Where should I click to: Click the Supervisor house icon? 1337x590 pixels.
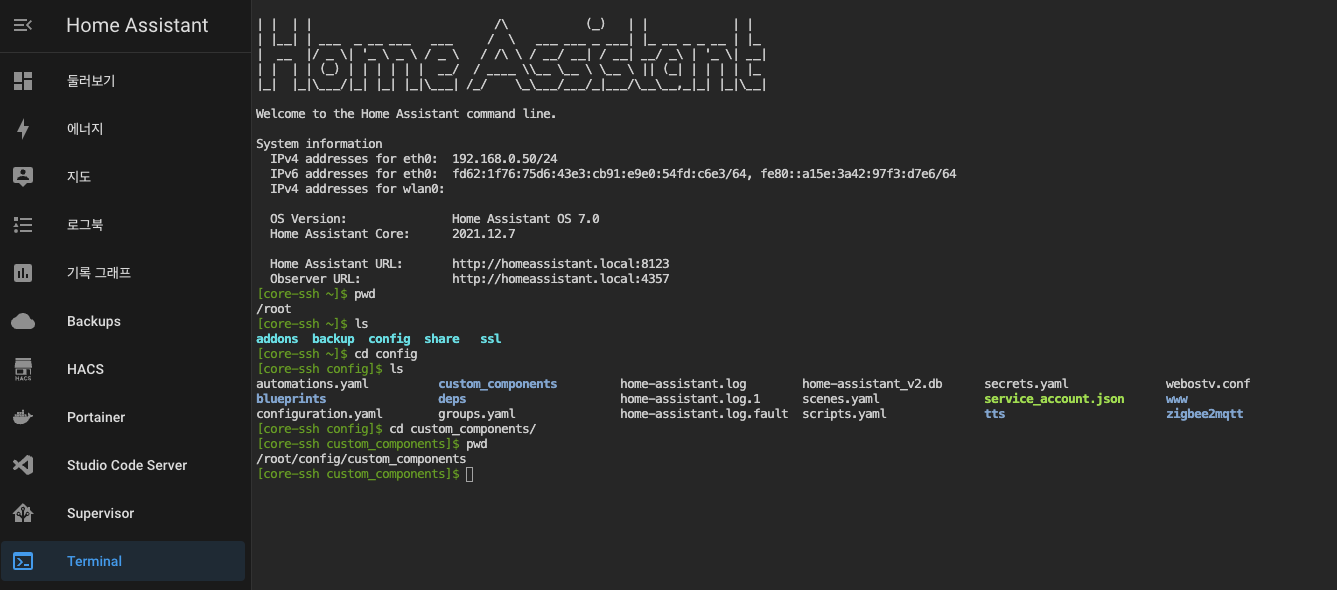click(x=23, y=513)
